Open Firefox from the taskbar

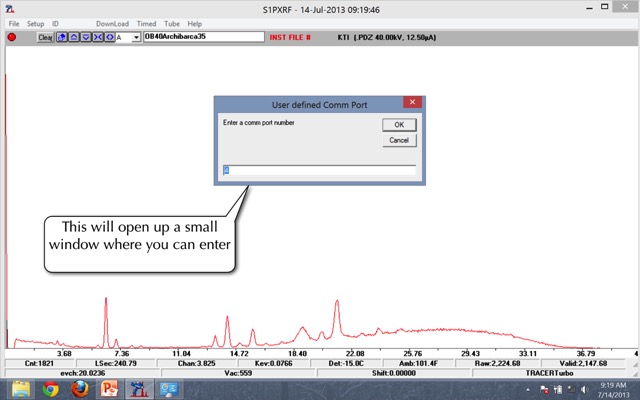(x=79, y=388)
